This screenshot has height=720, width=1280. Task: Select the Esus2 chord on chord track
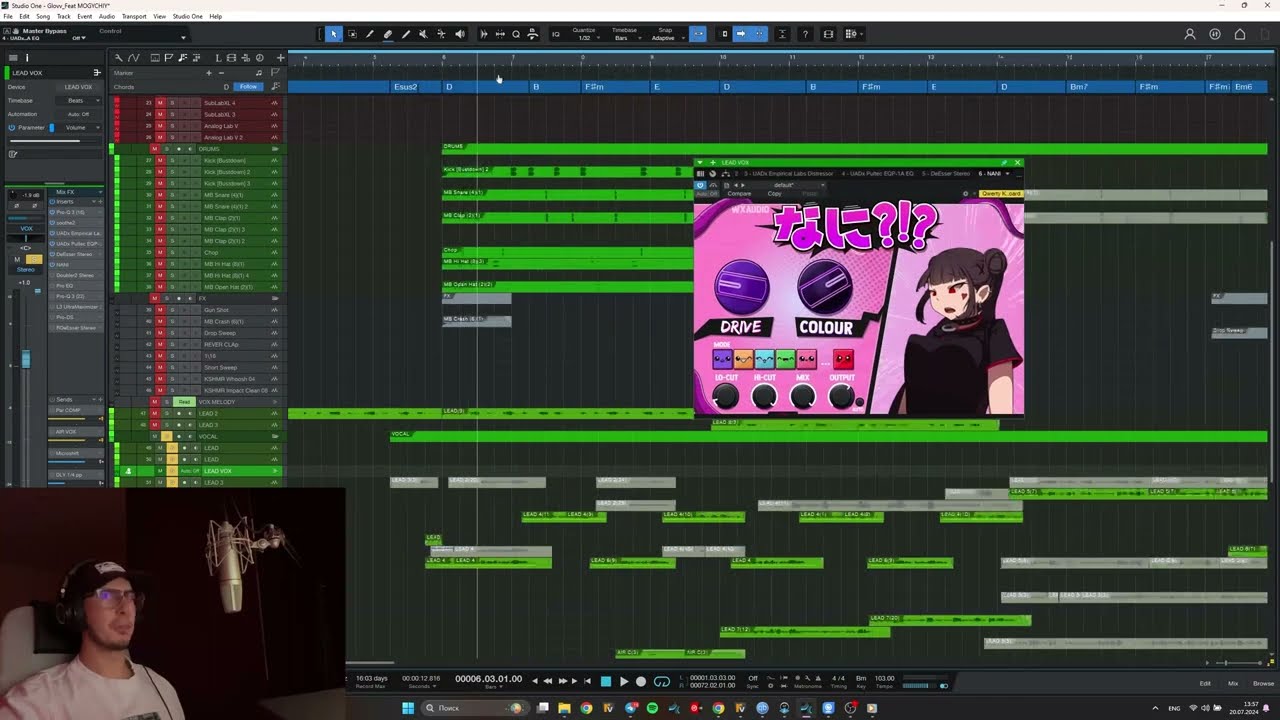[405, 87]
